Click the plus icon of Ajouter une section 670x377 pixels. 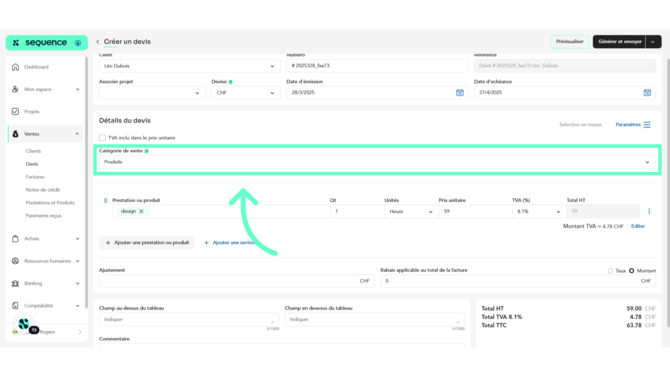coord(206,243)
